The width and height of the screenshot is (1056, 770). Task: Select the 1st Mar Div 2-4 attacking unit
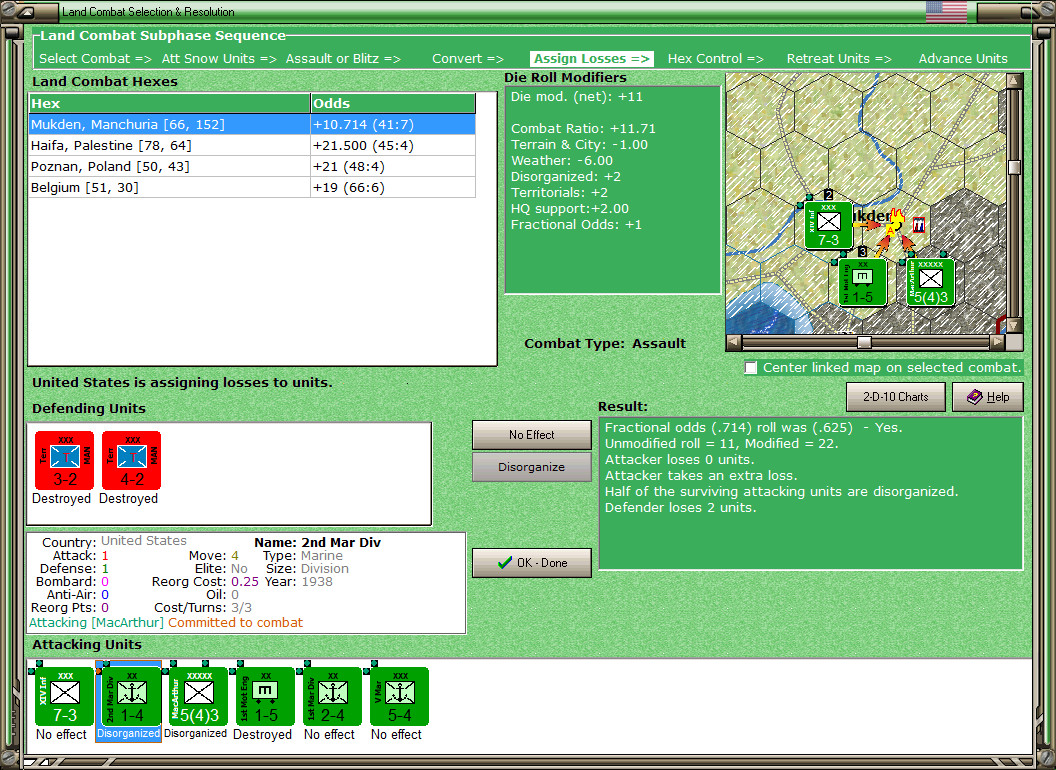coord(332,697)
